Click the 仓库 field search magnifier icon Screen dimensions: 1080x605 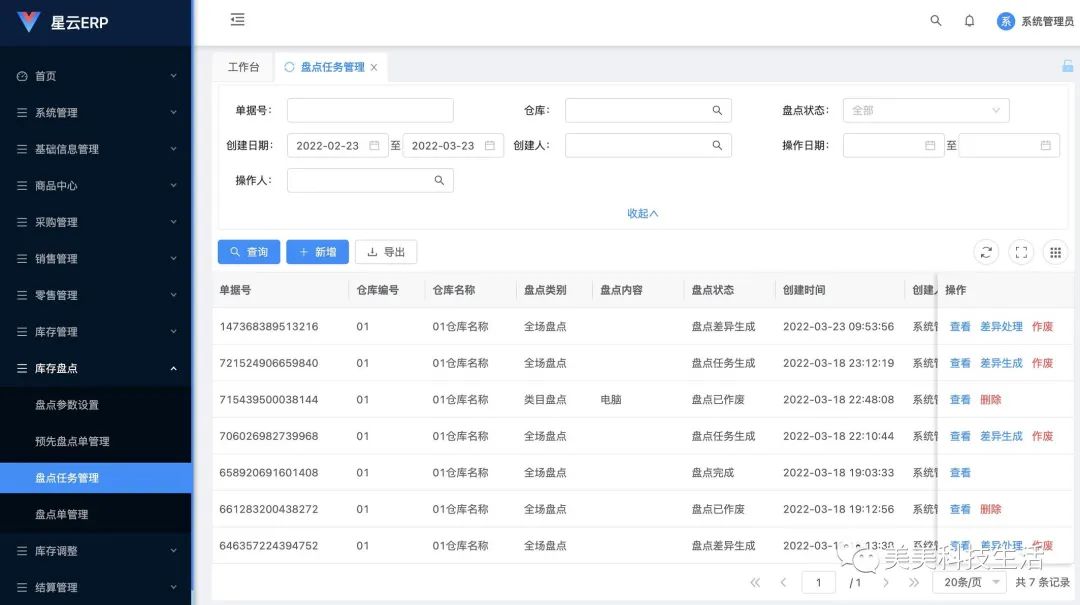pos(716,110)
